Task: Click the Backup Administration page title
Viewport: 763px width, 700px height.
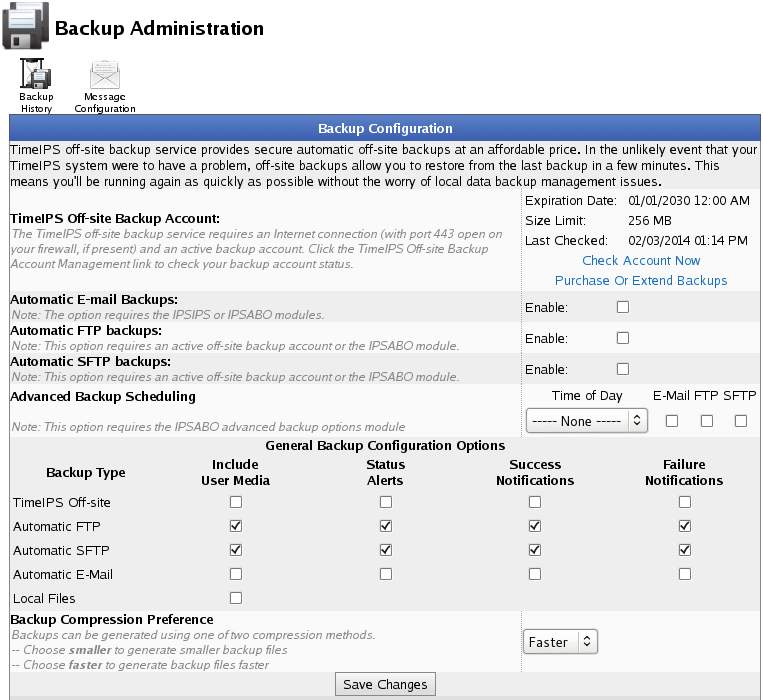Action: click(x=159, y=28)
